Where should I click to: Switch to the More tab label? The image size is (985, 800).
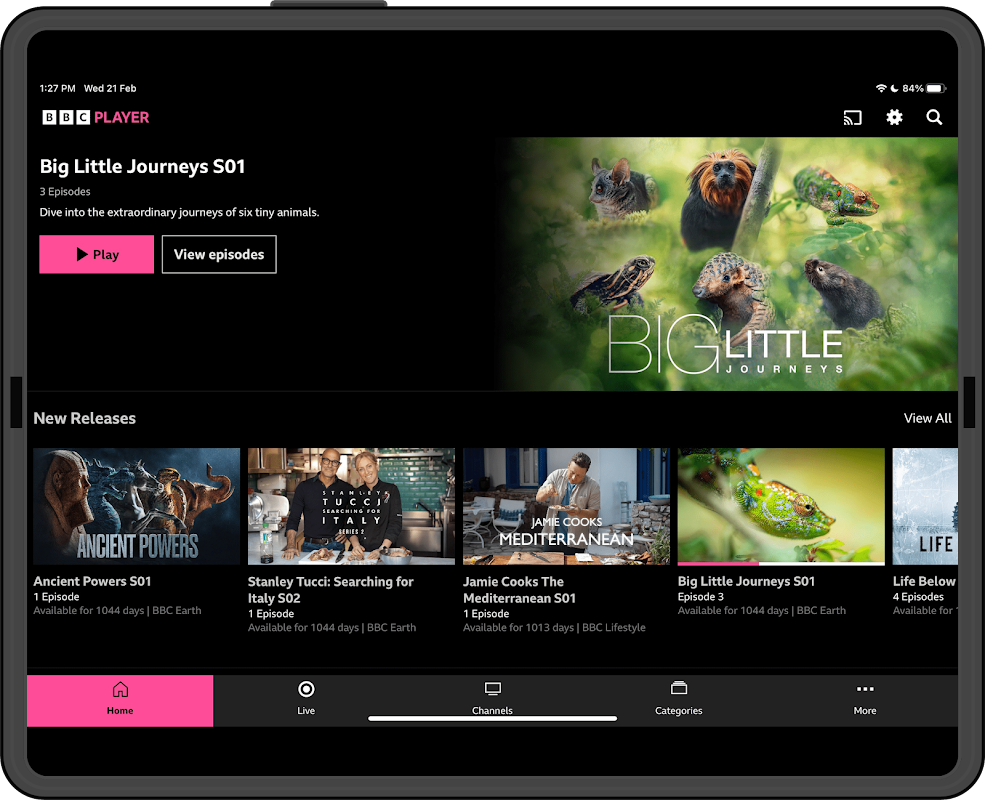click(865, 711)
